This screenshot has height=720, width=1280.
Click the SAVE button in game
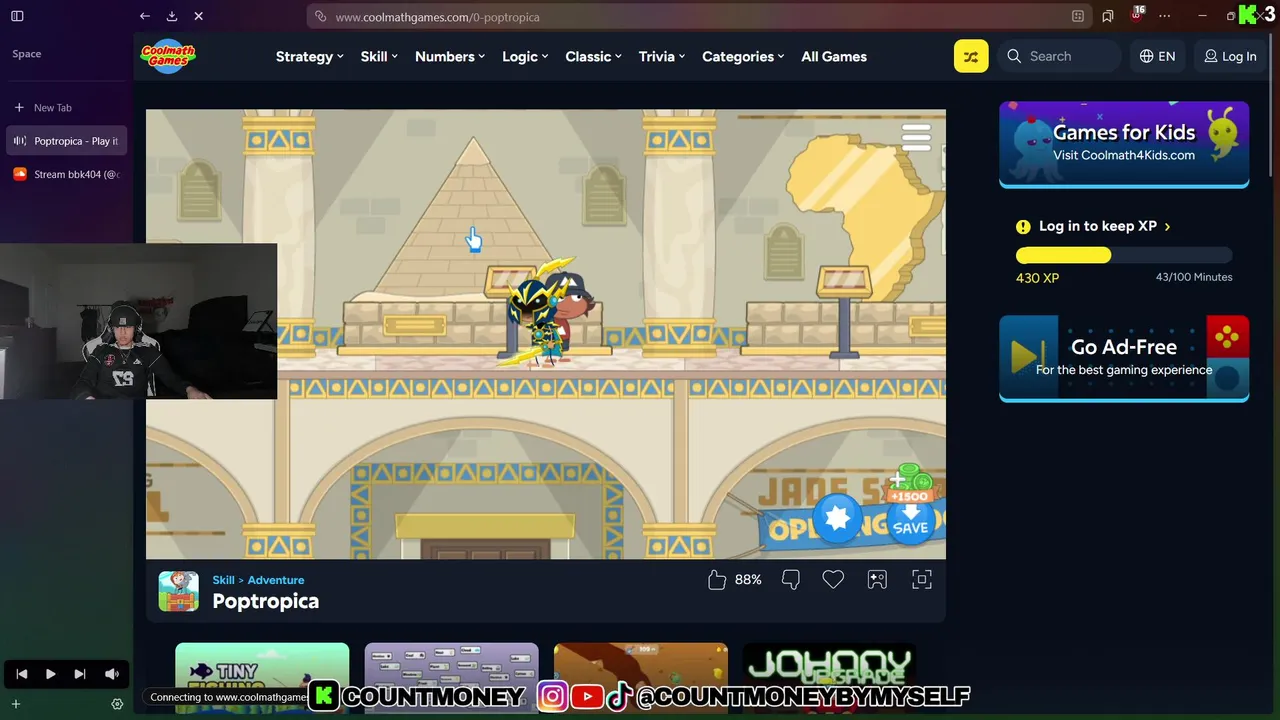(910, 521)
